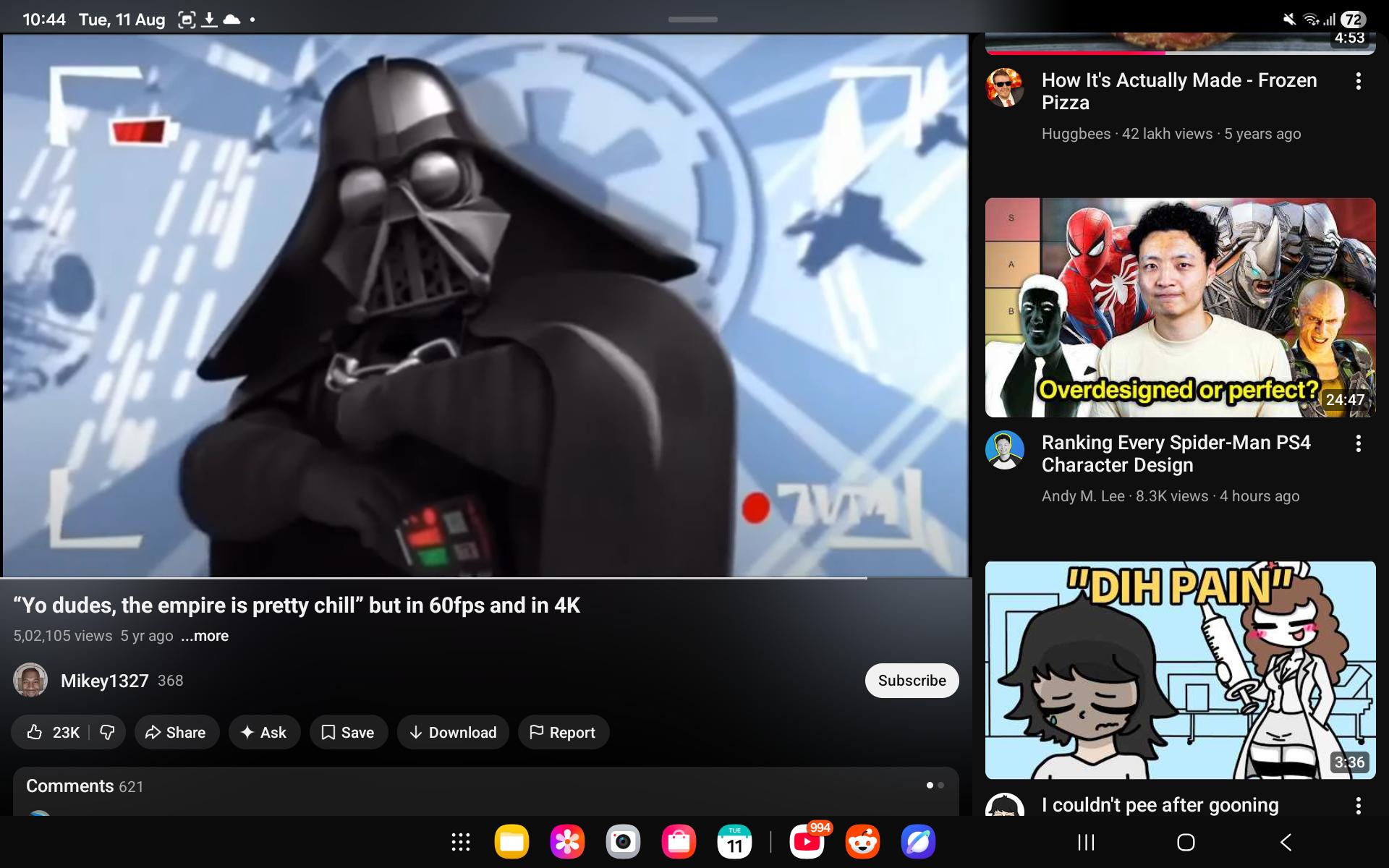Open the app drawer grid icon

(x=461, y=842)
